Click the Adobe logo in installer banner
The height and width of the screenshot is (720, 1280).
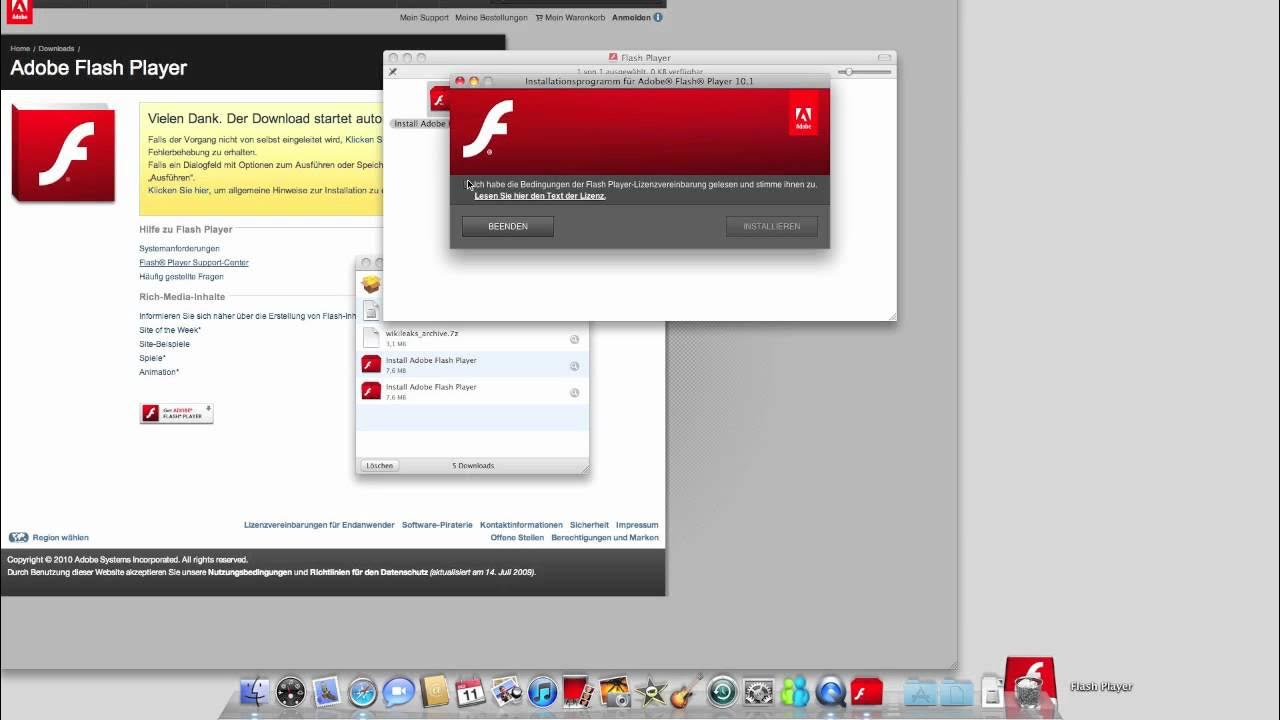click(x=803, y=113)
